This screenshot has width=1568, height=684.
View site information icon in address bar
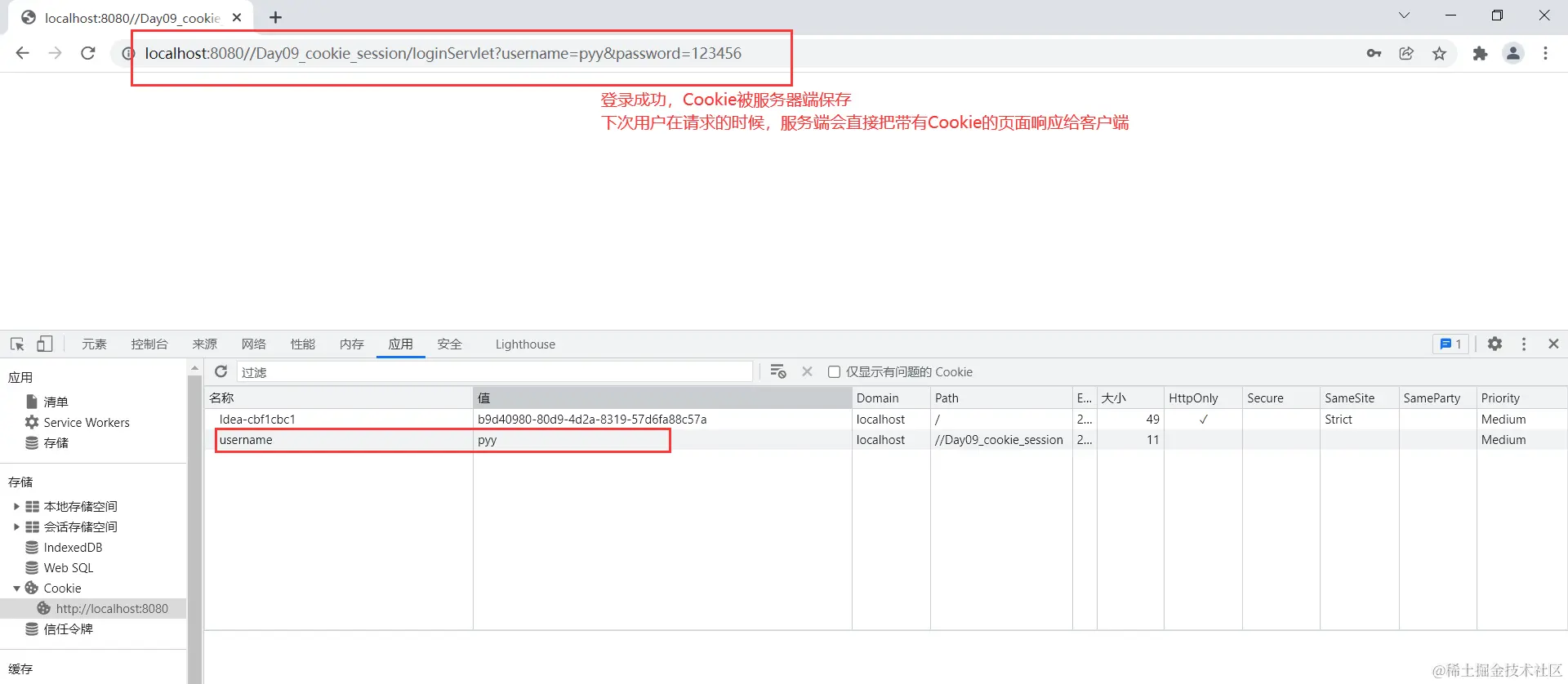[x=127, y=53]
